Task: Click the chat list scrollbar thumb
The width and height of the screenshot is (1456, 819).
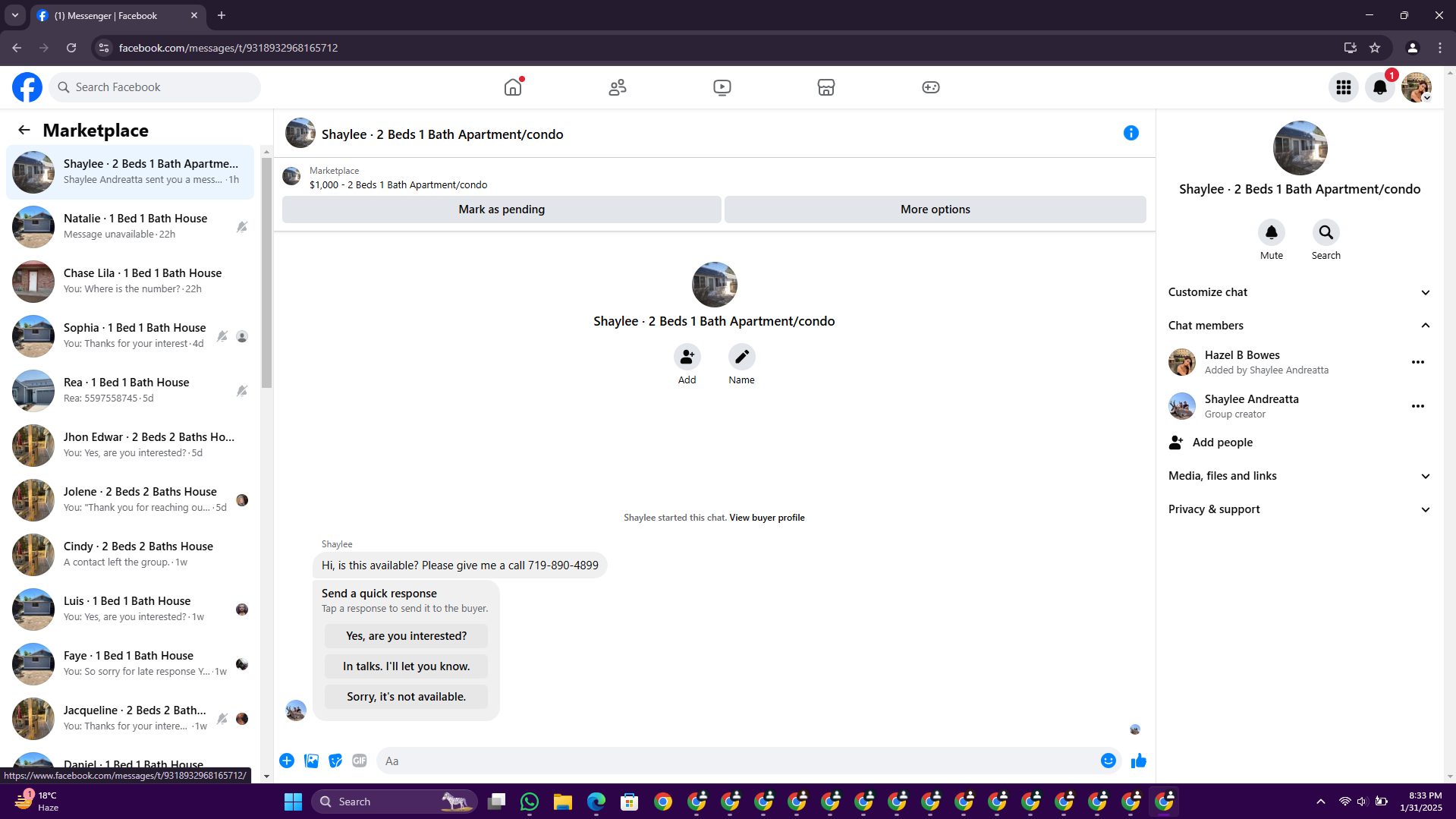Action: (x=266, y=273)
